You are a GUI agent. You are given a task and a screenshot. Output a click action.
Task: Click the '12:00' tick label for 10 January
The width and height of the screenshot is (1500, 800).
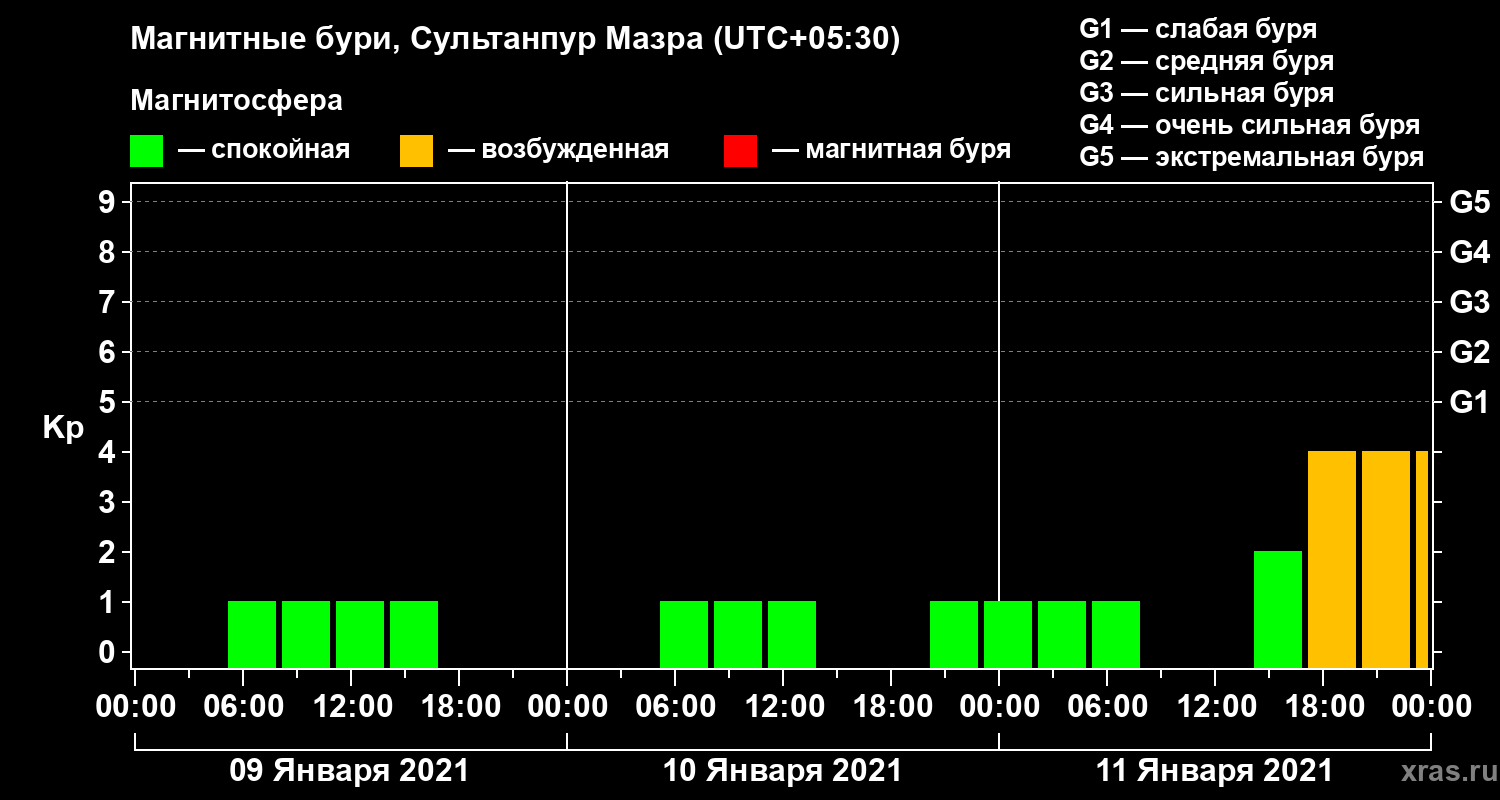[783, 706]
